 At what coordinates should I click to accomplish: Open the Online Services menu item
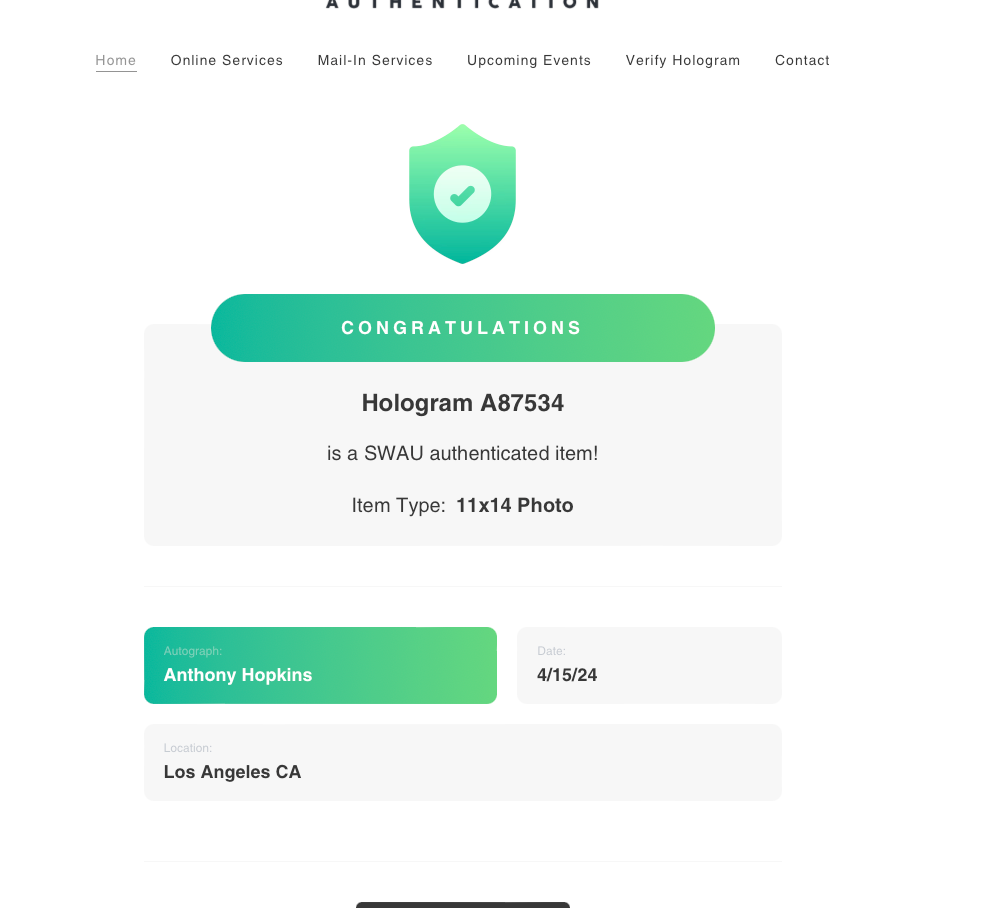tap(227, 61)
